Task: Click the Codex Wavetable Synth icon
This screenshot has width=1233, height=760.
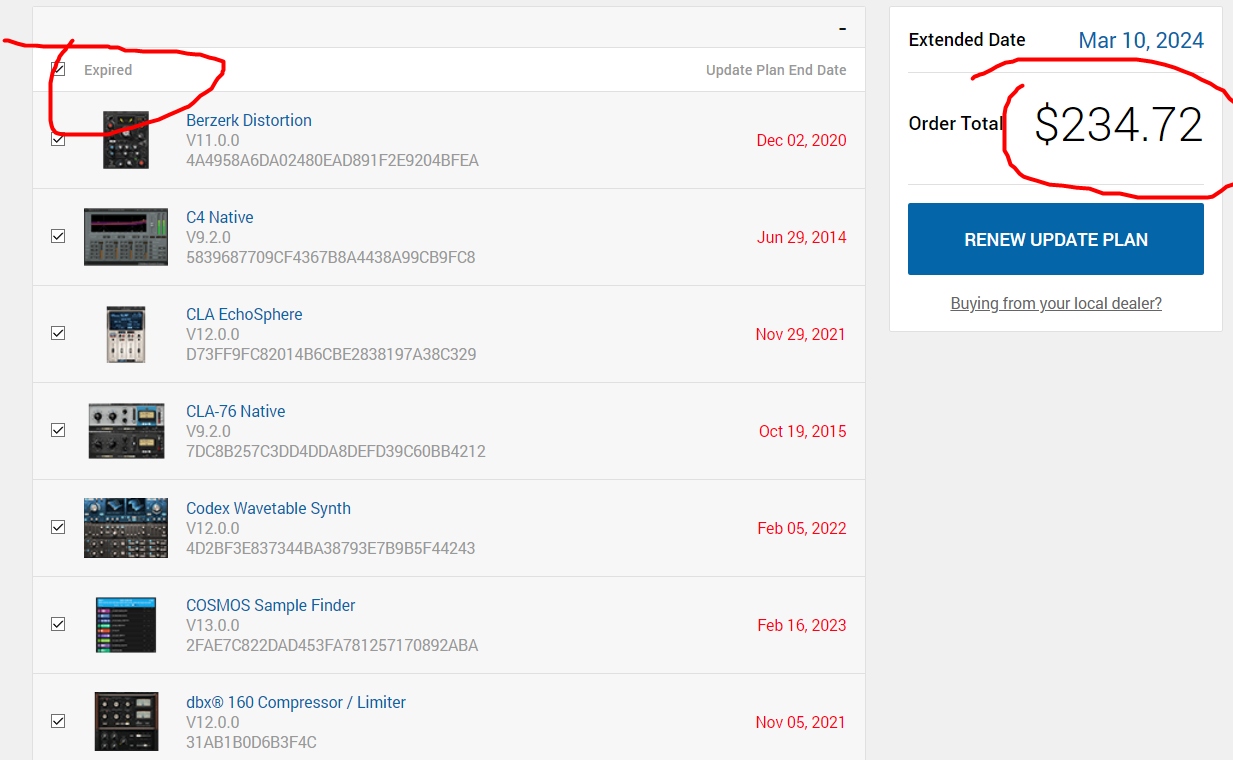Action: (x=126, y=528)
